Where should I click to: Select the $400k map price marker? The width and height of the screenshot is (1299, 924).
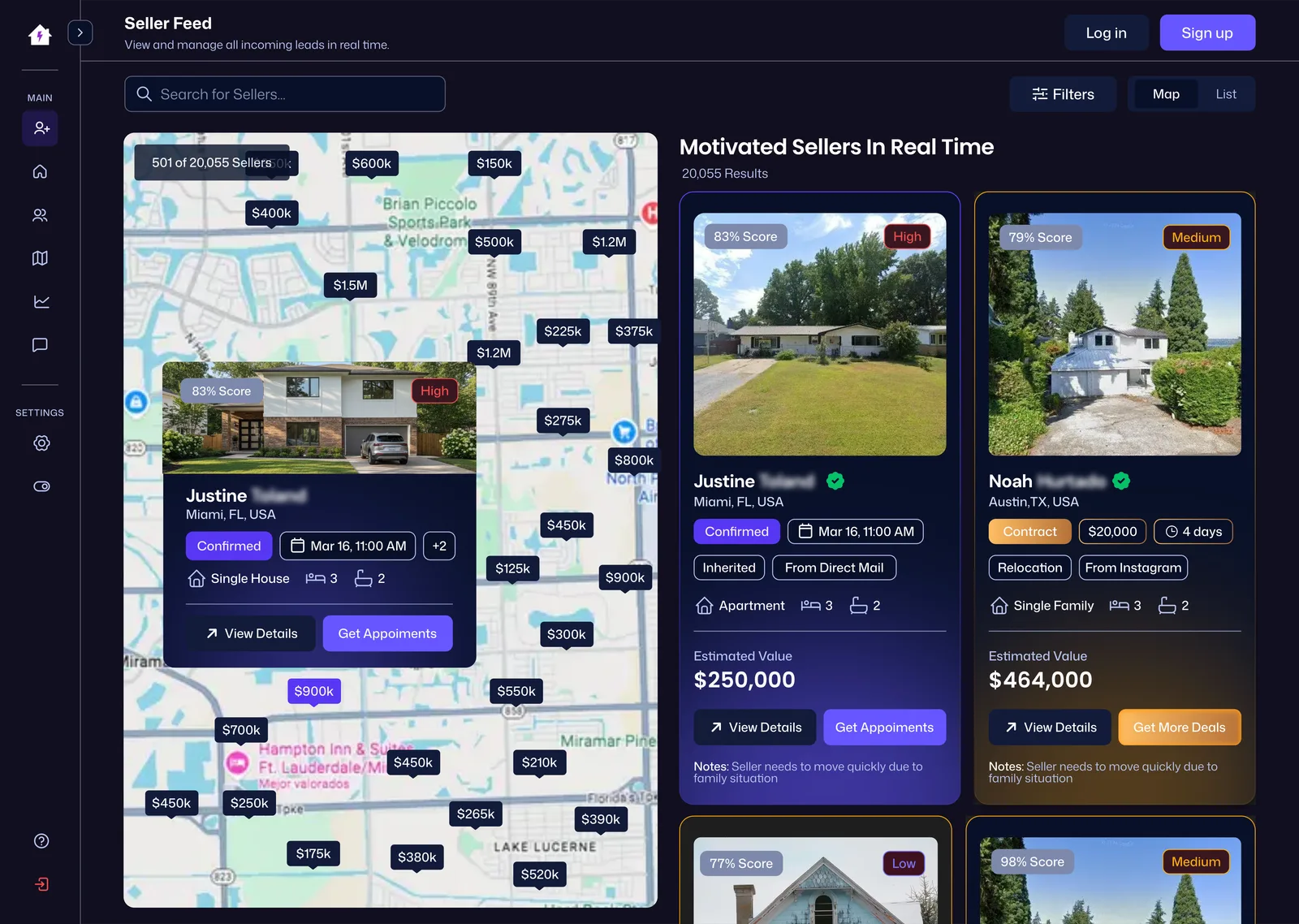click(271, 214)
